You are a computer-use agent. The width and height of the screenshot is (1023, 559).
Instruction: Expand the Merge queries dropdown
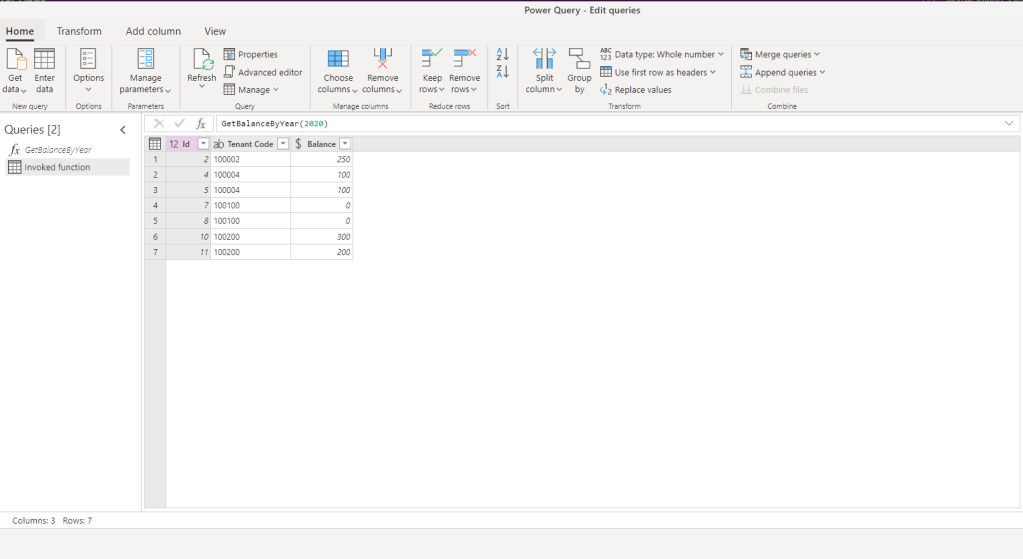[817, 54]
